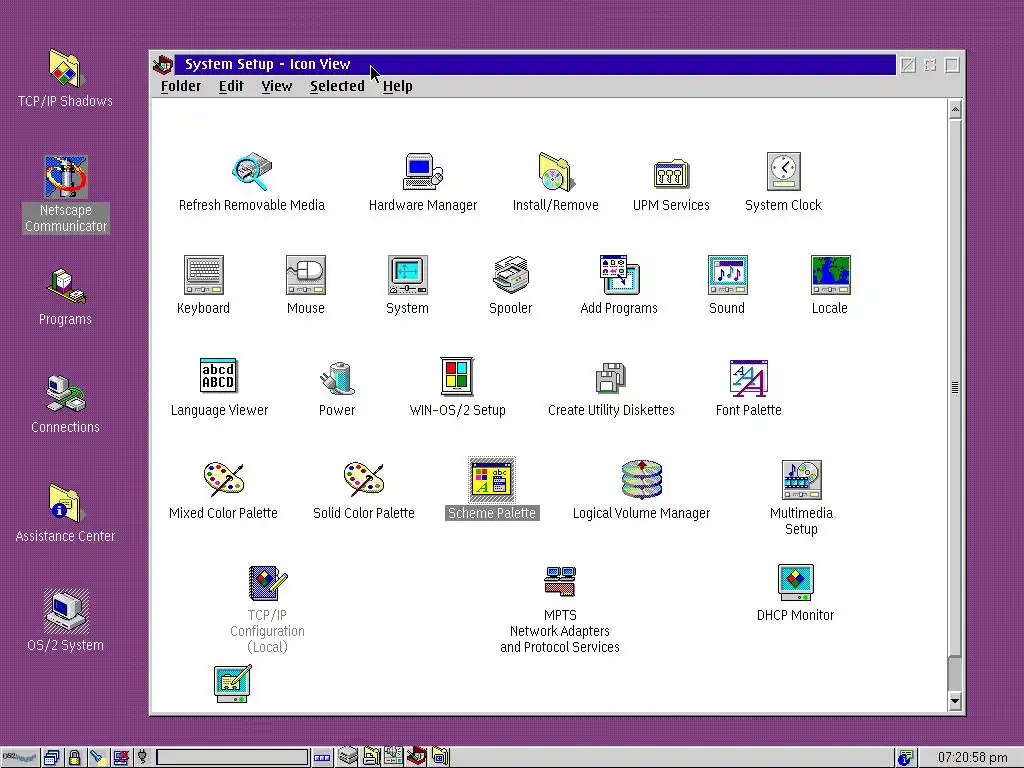Image resolution: width=1024 pixels, height=768 pixels.
Task: Select the Power icon
Action: pyautogui.click(x=337, y=378)
